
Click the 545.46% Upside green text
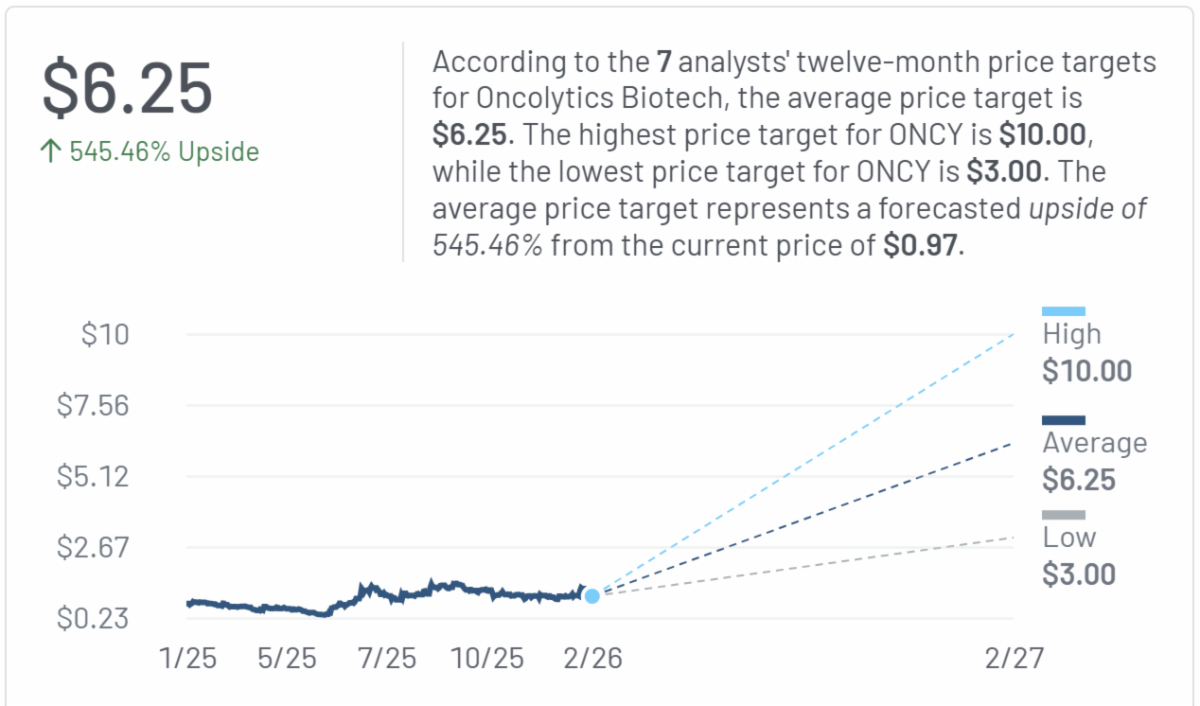[x=164, y=152]
